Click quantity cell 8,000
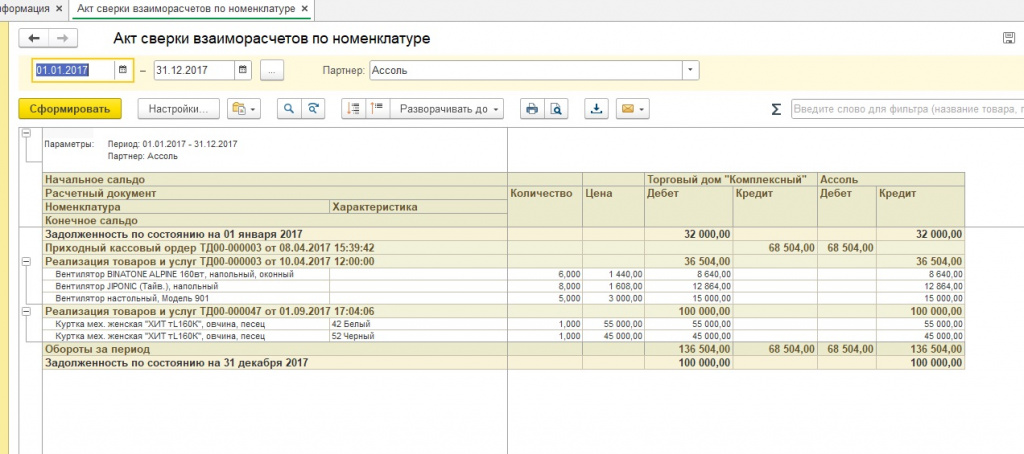 (x=545, y=286)
